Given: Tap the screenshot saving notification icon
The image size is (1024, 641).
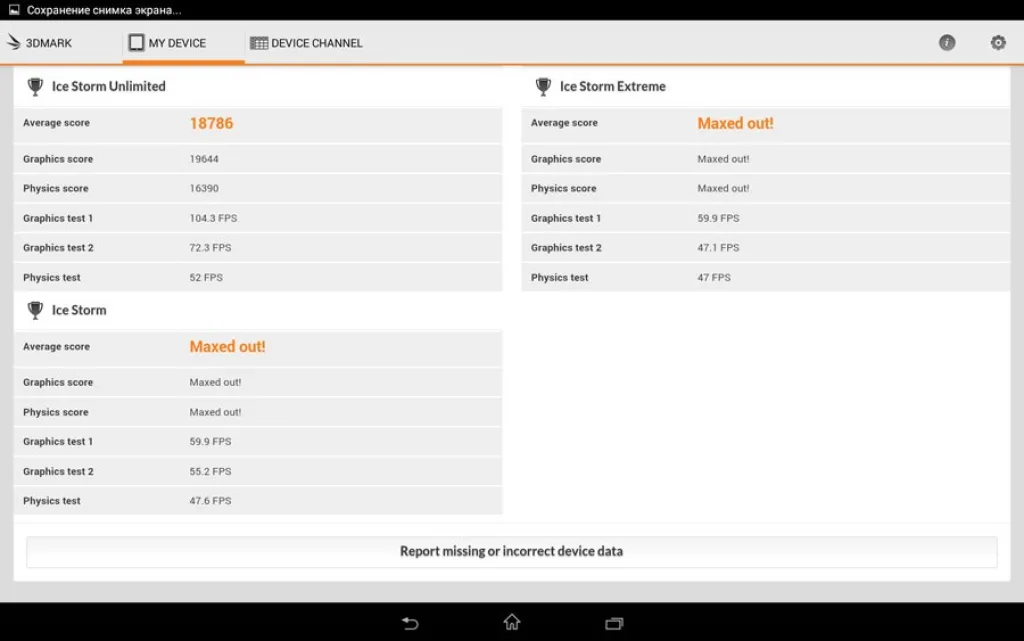Looking at the screenshot, I should point(14,10).
